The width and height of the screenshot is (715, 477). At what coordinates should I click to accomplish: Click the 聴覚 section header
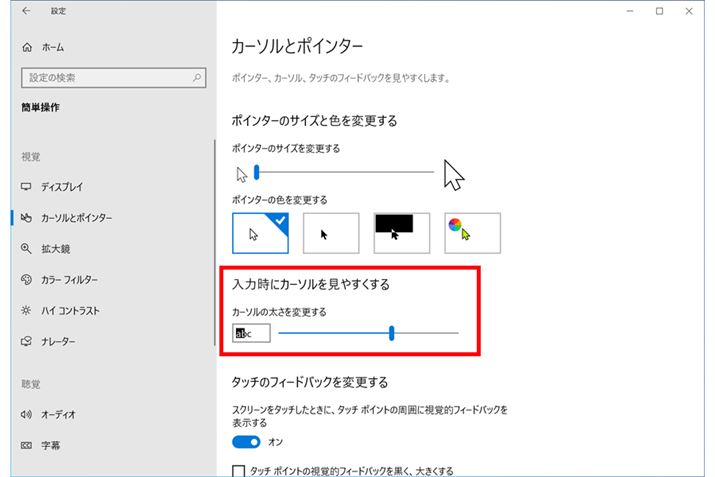[x=31, y=384]
